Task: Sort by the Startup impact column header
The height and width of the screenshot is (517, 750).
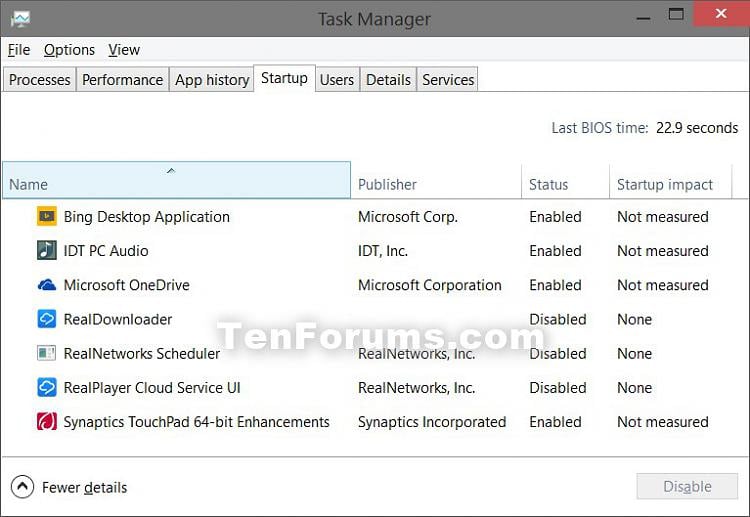Action: click(x=671, y=180)
